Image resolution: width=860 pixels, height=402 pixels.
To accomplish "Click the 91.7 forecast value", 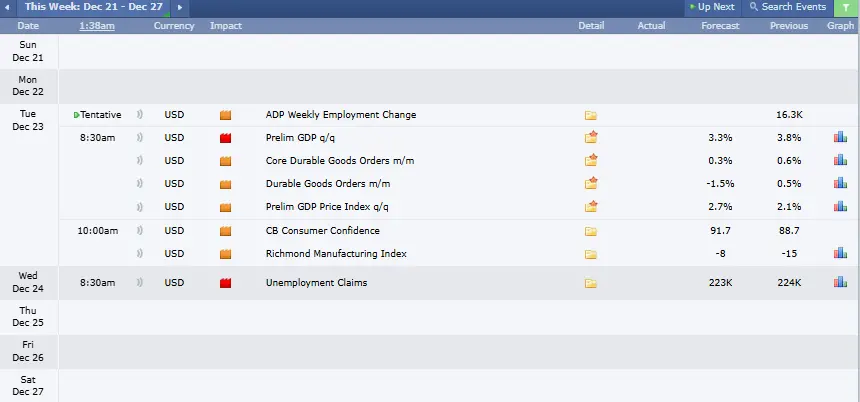I will tap(720, 230).
